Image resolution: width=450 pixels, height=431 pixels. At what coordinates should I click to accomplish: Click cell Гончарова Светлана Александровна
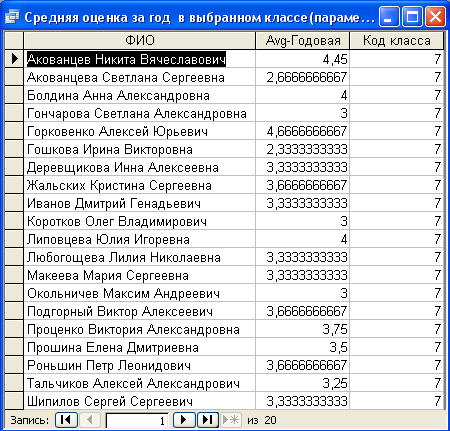[140, 113]
